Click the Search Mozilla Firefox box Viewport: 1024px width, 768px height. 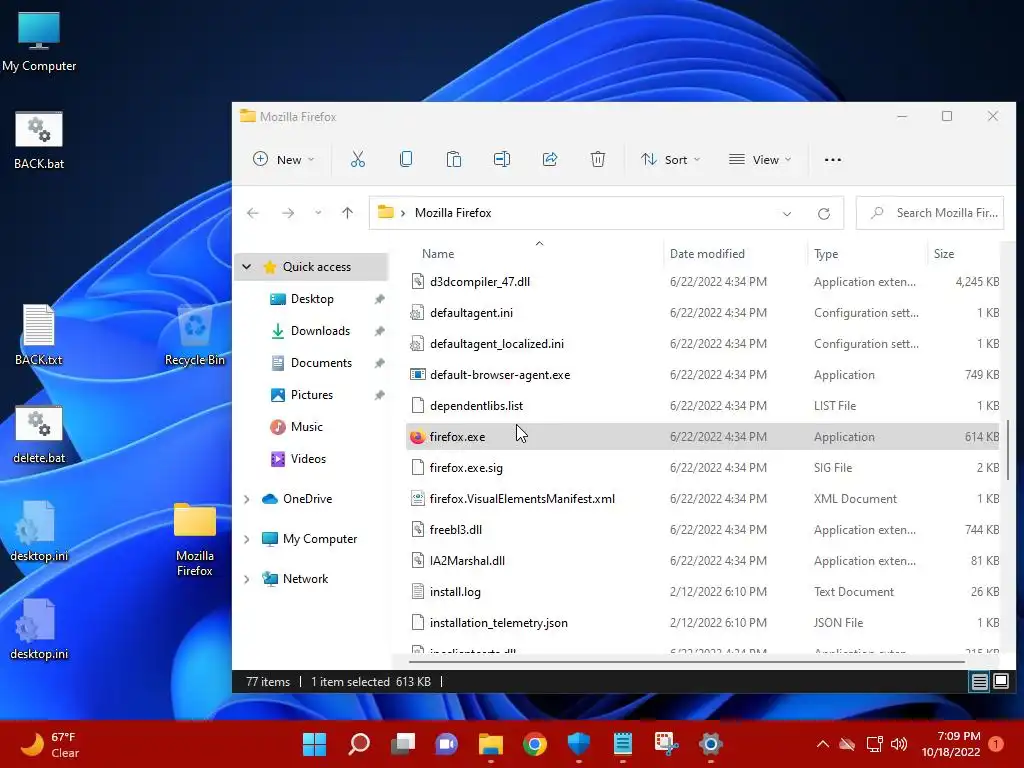(930, 213)
